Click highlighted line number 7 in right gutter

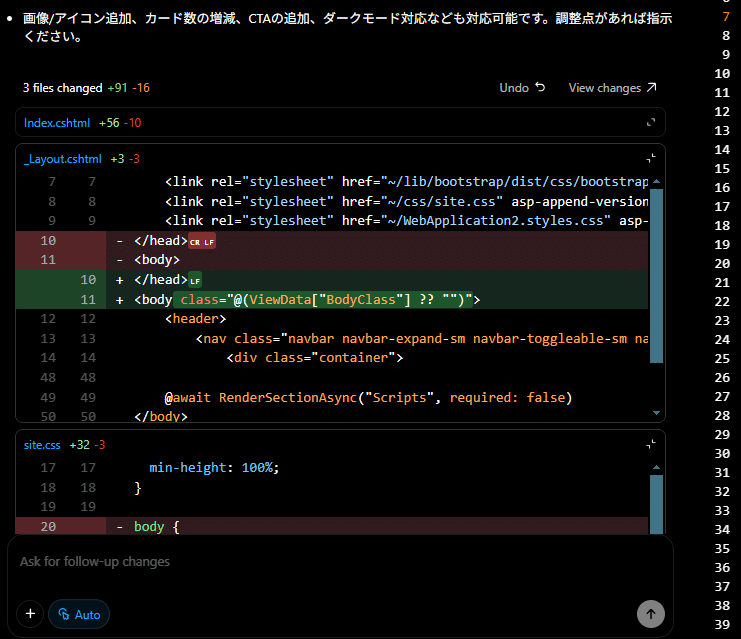click(726, 17)
